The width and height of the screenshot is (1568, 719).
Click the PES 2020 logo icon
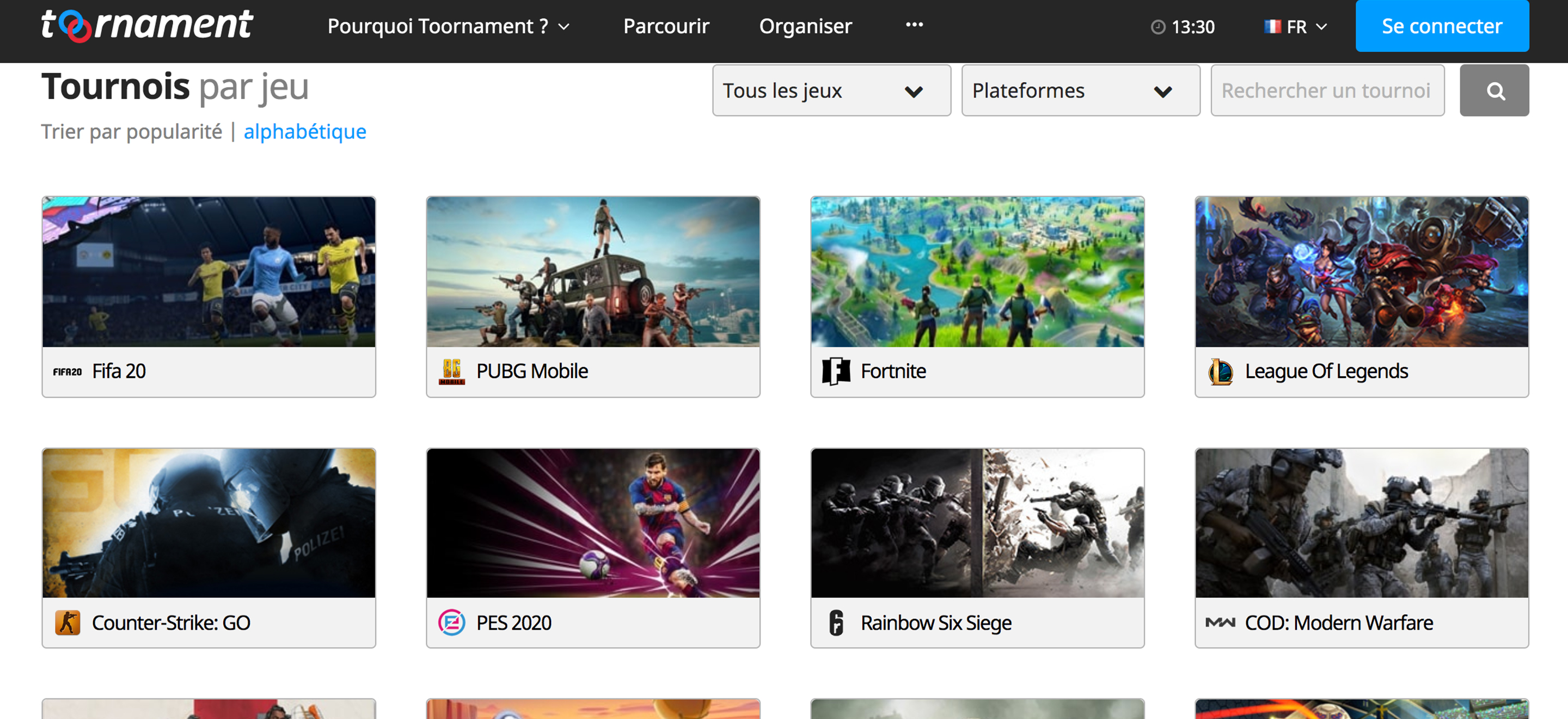click(452, 623)
